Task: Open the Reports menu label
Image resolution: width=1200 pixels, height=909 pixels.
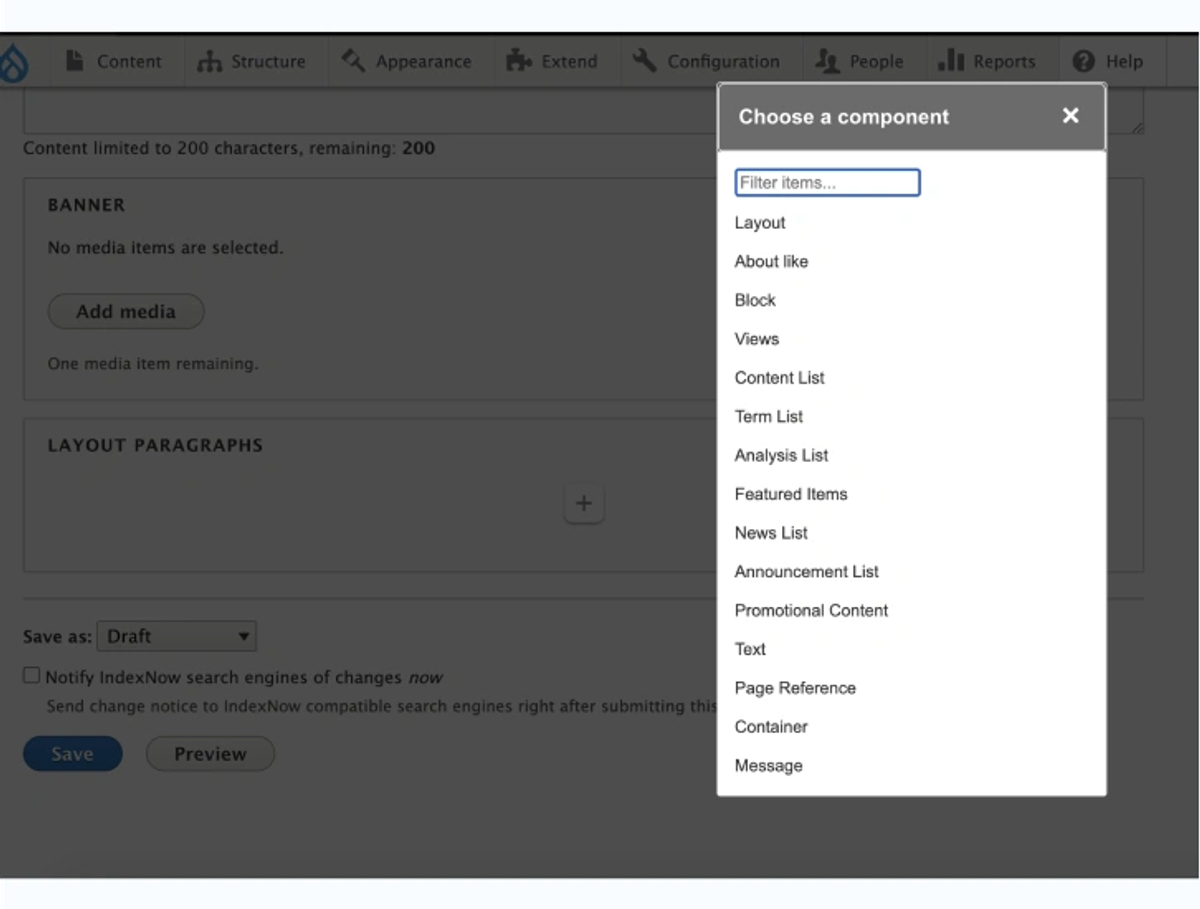Action: pos(1004,62)
